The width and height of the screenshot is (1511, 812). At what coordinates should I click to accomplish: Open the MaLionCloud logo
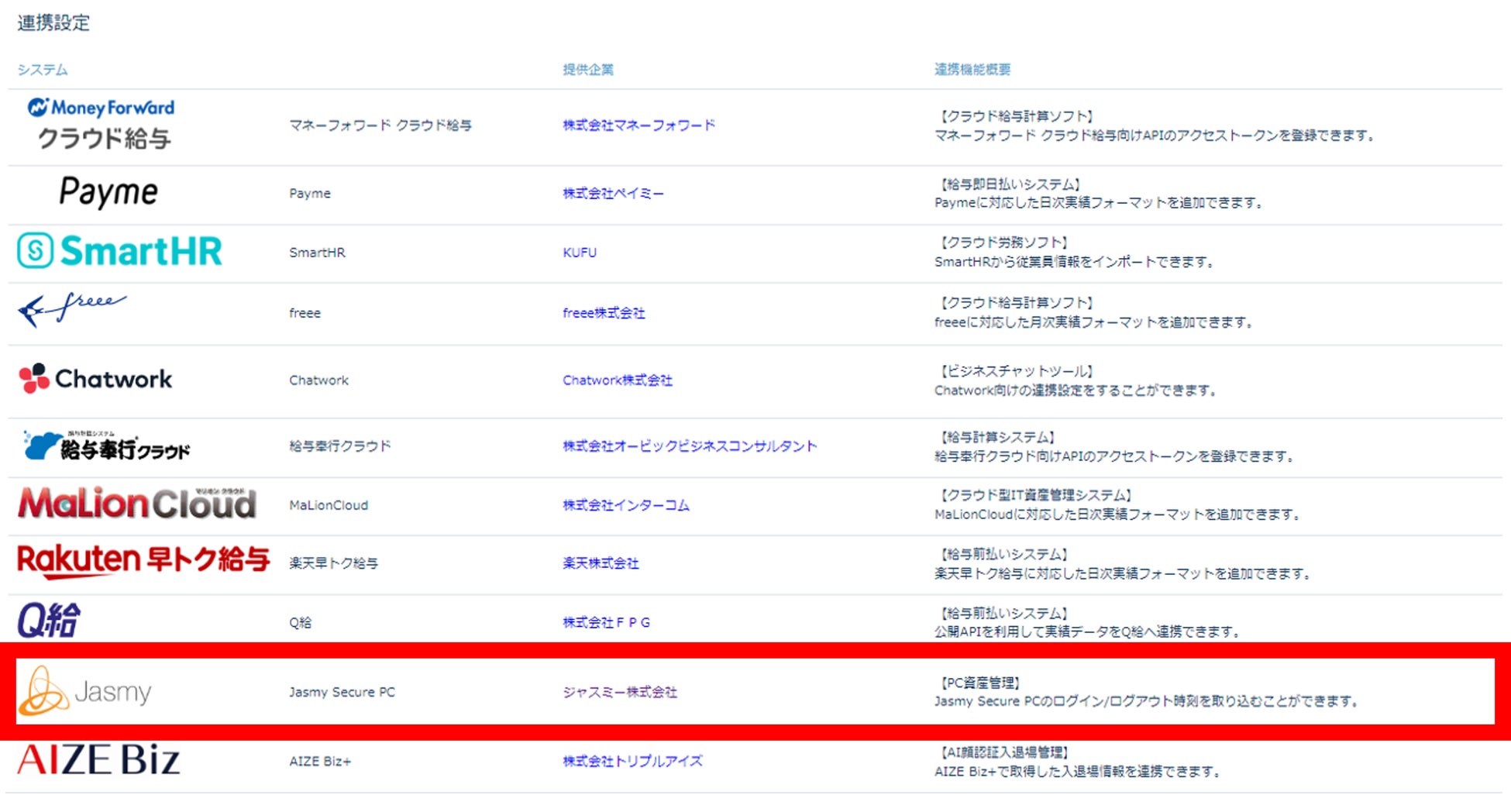(137, 503)
